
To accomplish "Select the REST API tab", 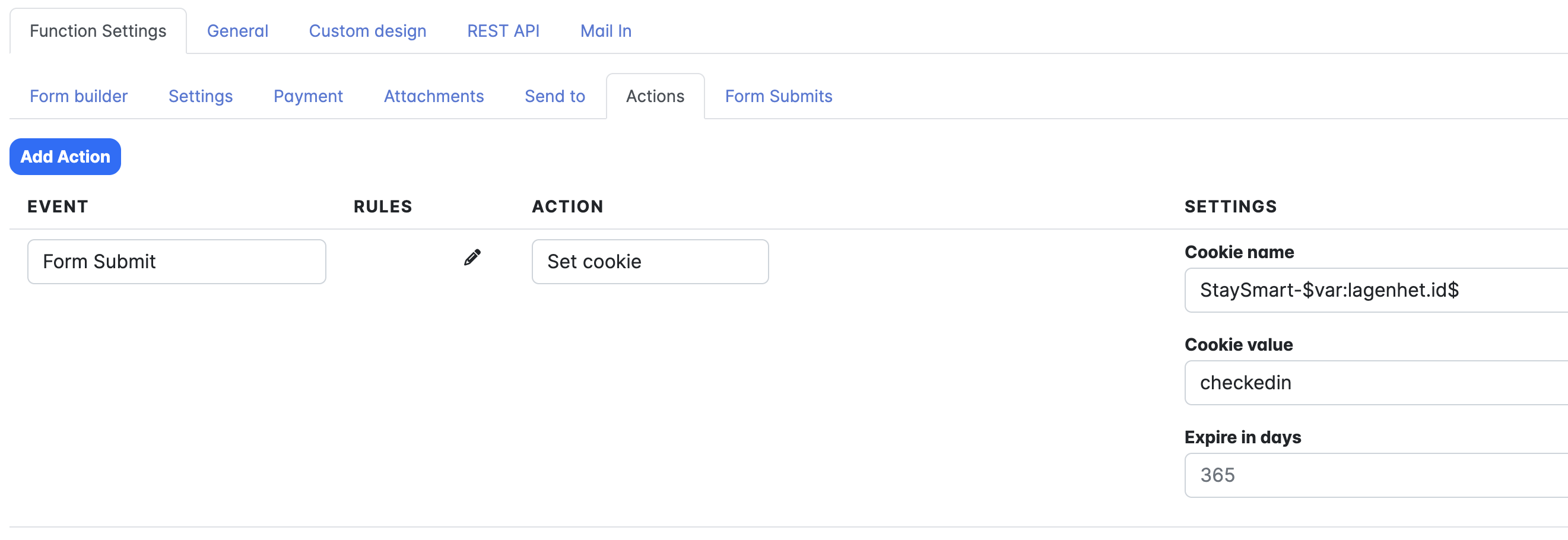I will click(503, 31).
